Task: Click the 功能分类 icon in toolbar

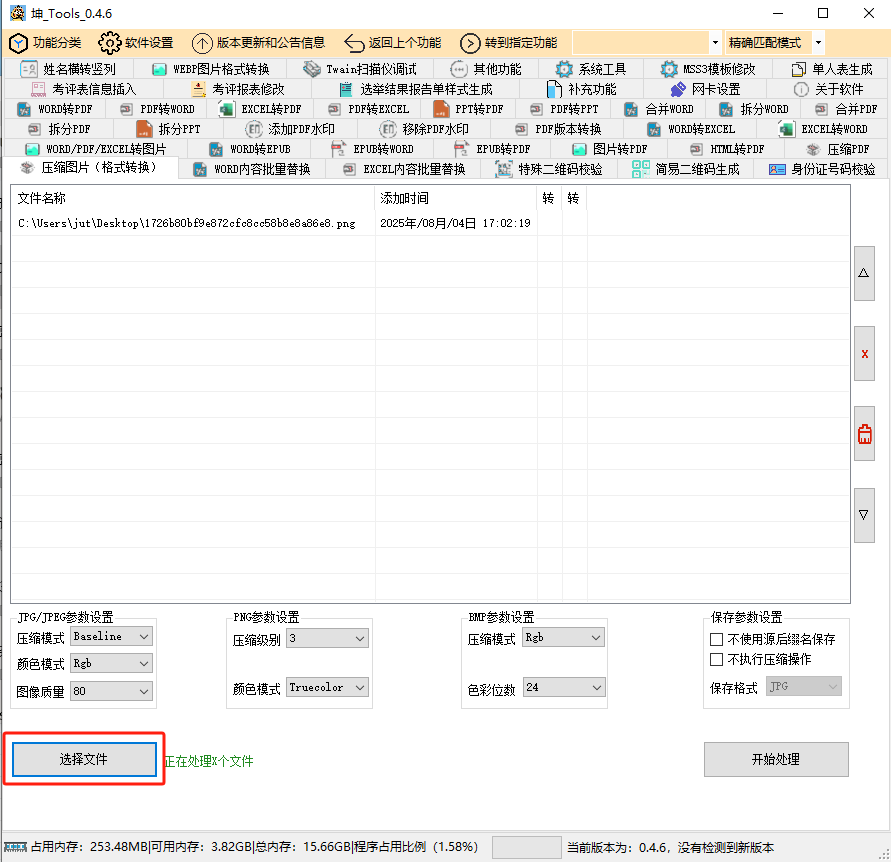Action: 18,43
